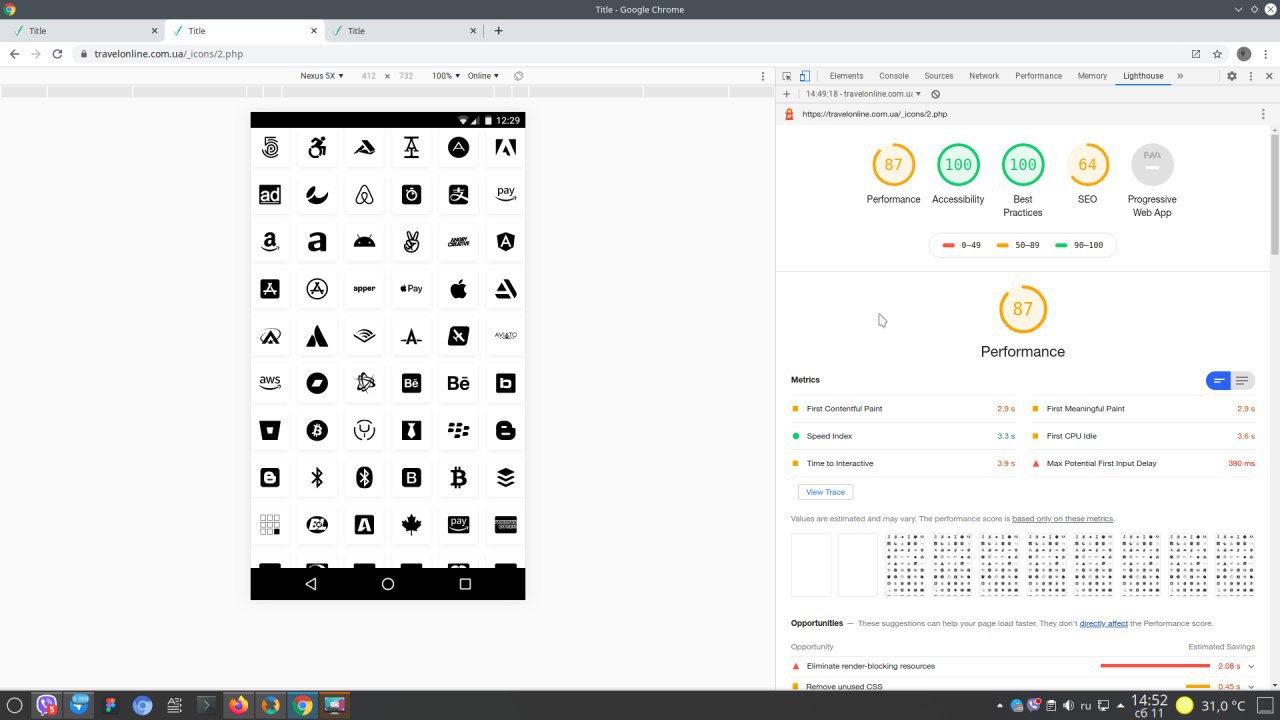This screenshot has height=720, width=1280.
Task: Jump to the SEO score gauge
Action: pyautogui.click(x=1087, y=165)
